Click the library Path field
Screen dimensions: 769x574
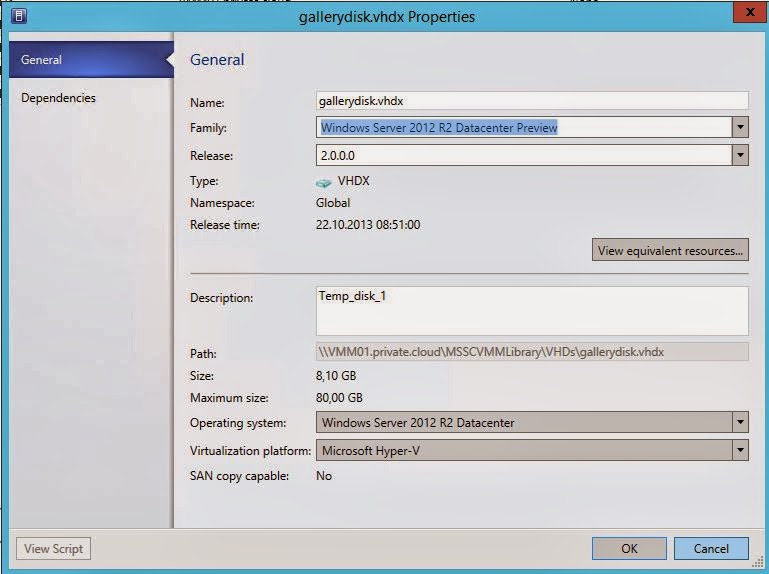click(x=532, y=352)
